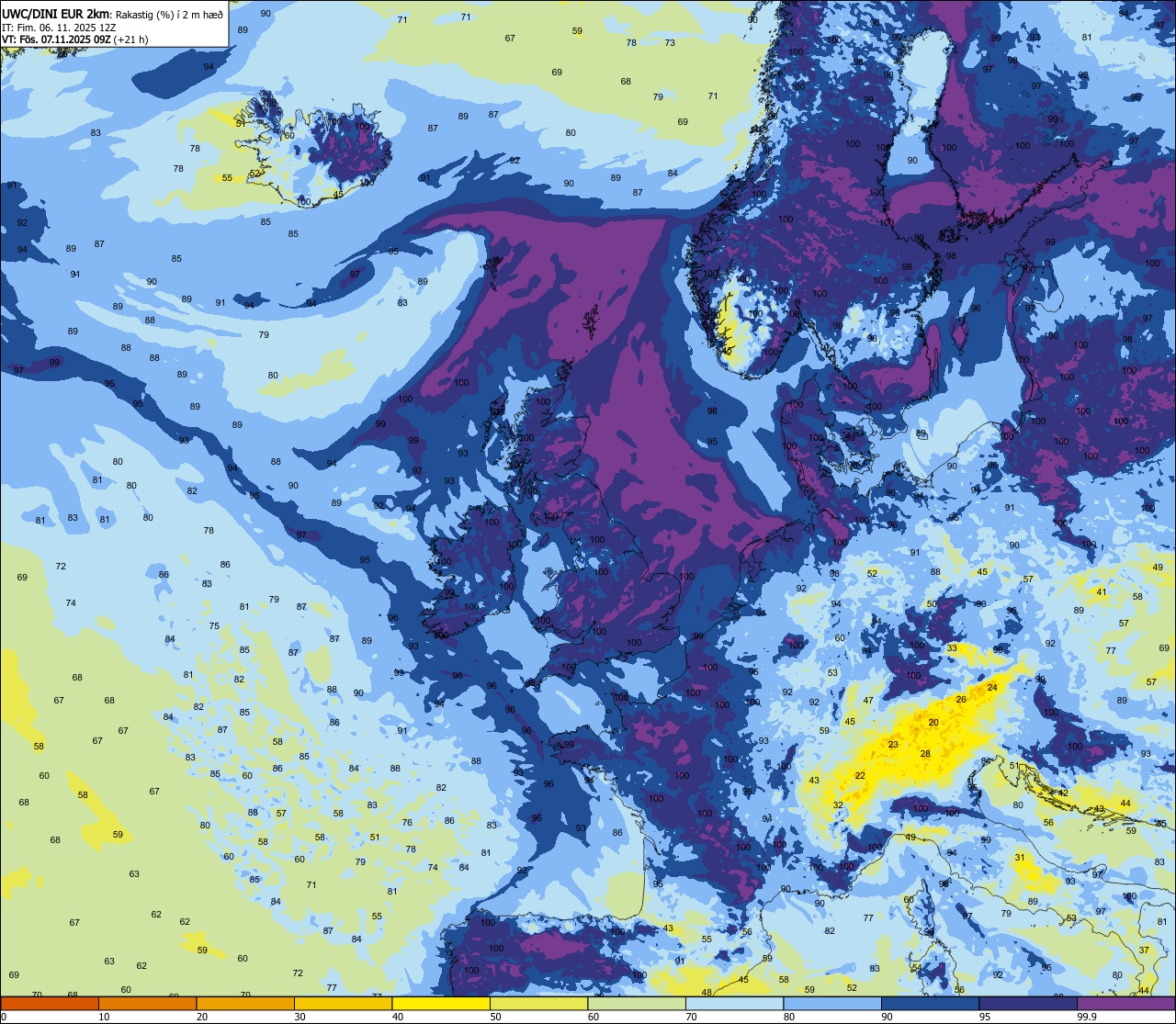1176x1024 pixels.
Task: Select the 'UWC/DINI EUR 2km' title text
Action: click(55, 13)
